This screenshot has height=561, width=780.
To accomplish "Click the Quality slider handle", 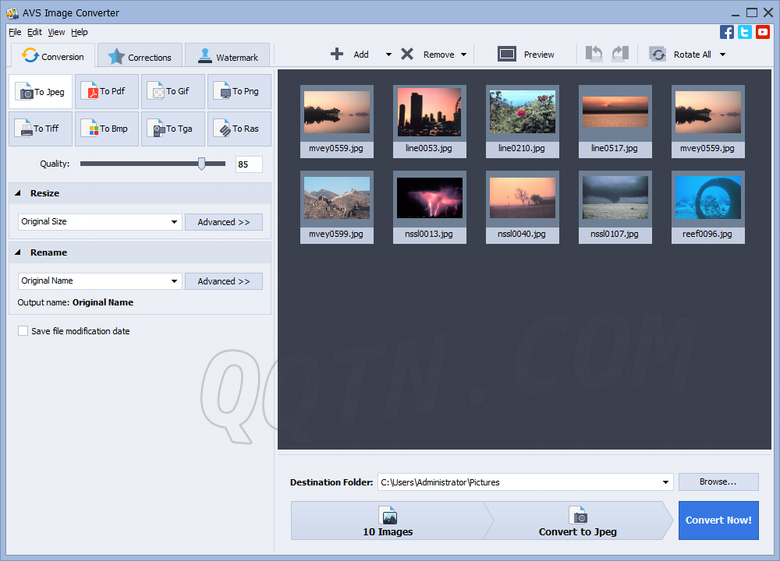I will (202, 164).
